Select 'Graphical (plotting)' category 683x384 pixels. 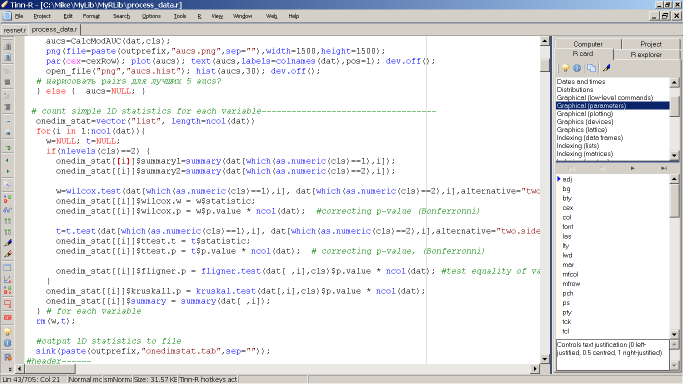(612, 114)
